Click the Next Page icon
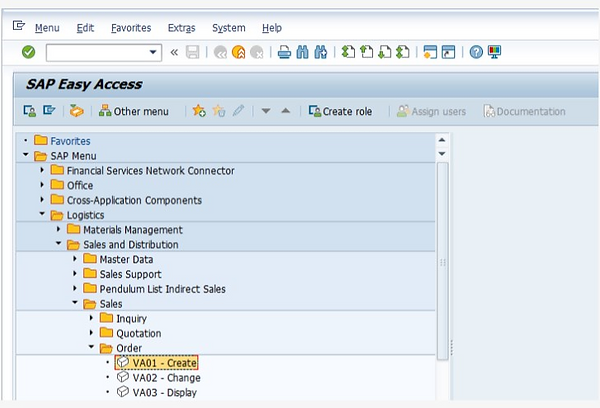Screen dimensions: 600x408 click(385, 52)
